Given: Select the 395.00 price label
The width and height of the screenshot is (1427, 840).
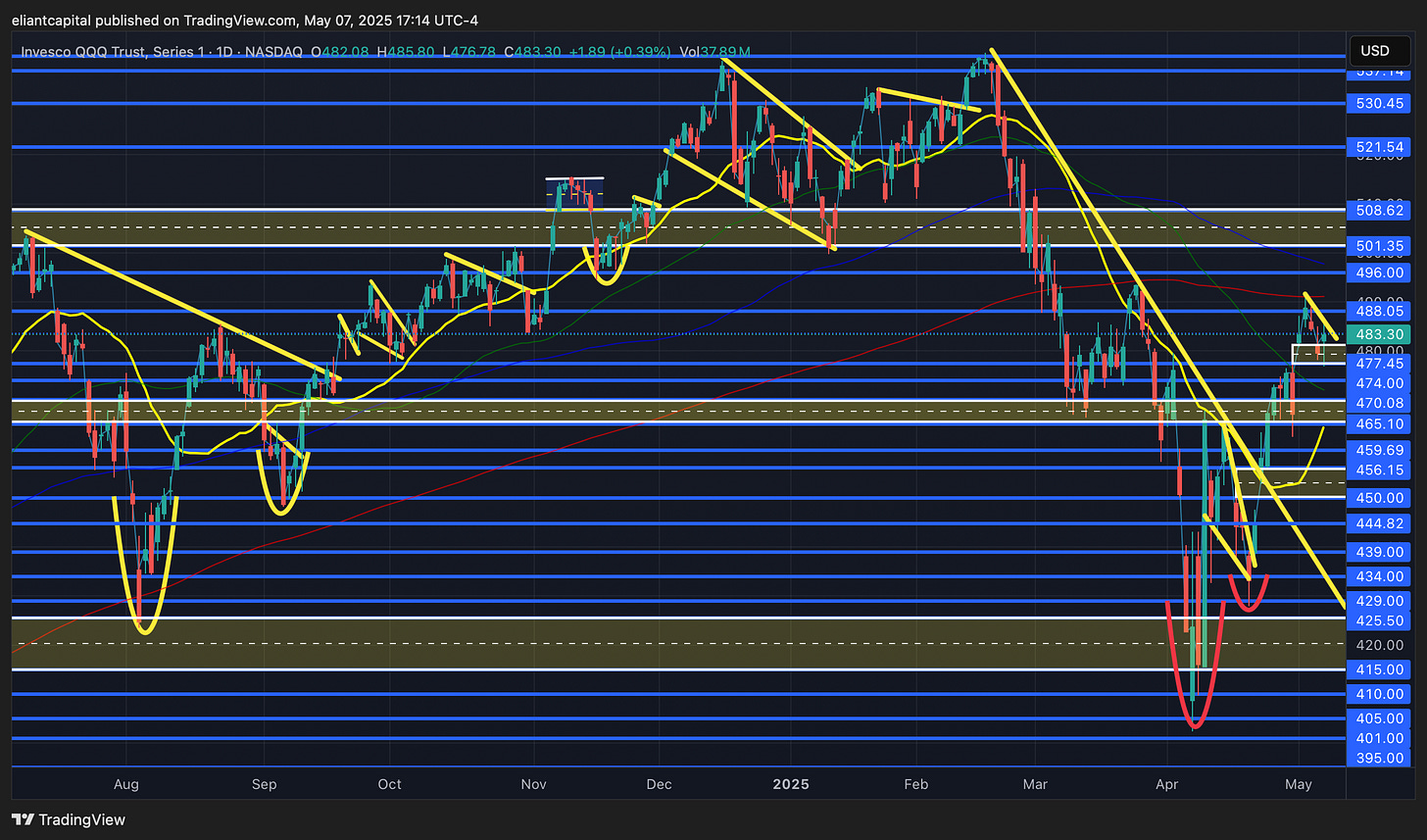Looking at the screenshot, I should (x=1379, y=758).
